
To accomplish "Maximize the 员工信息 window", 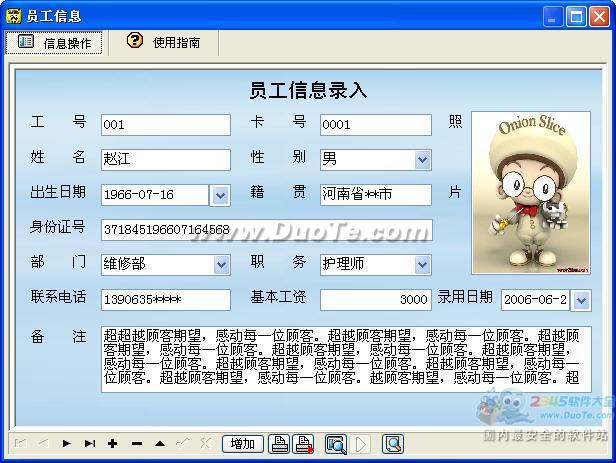I will pos(576,17).
